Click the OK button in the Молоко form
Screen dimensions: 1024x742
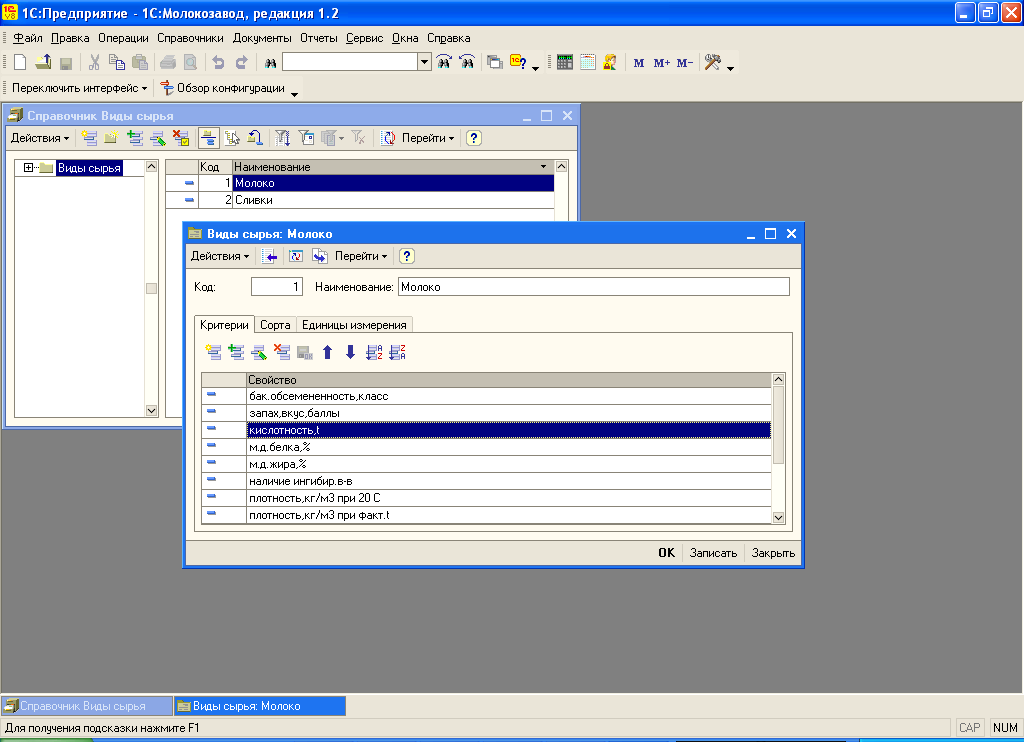[667, 553]
